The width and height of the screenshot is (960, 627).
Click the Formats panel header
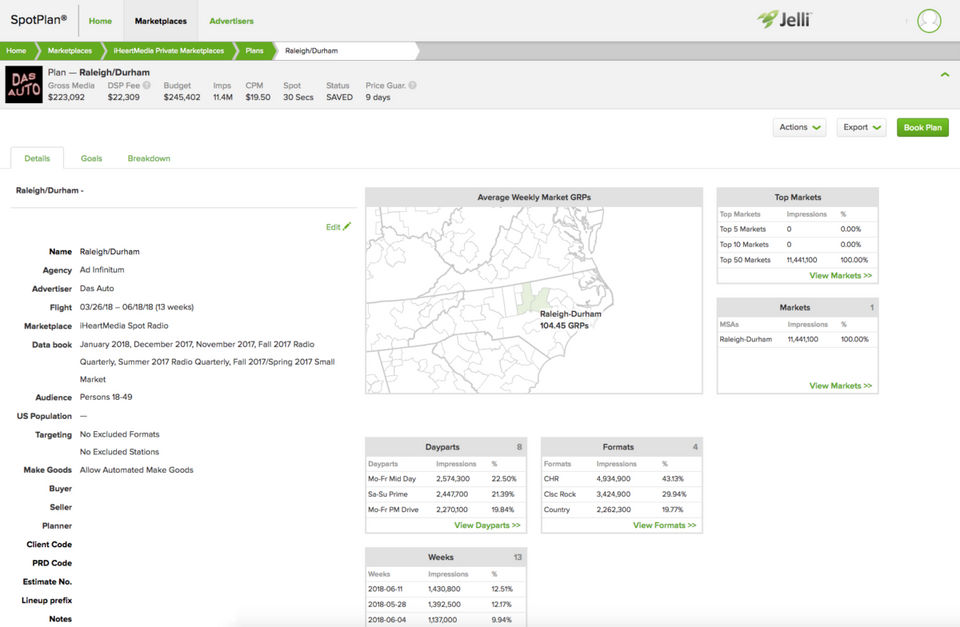(x=621, y=447)
